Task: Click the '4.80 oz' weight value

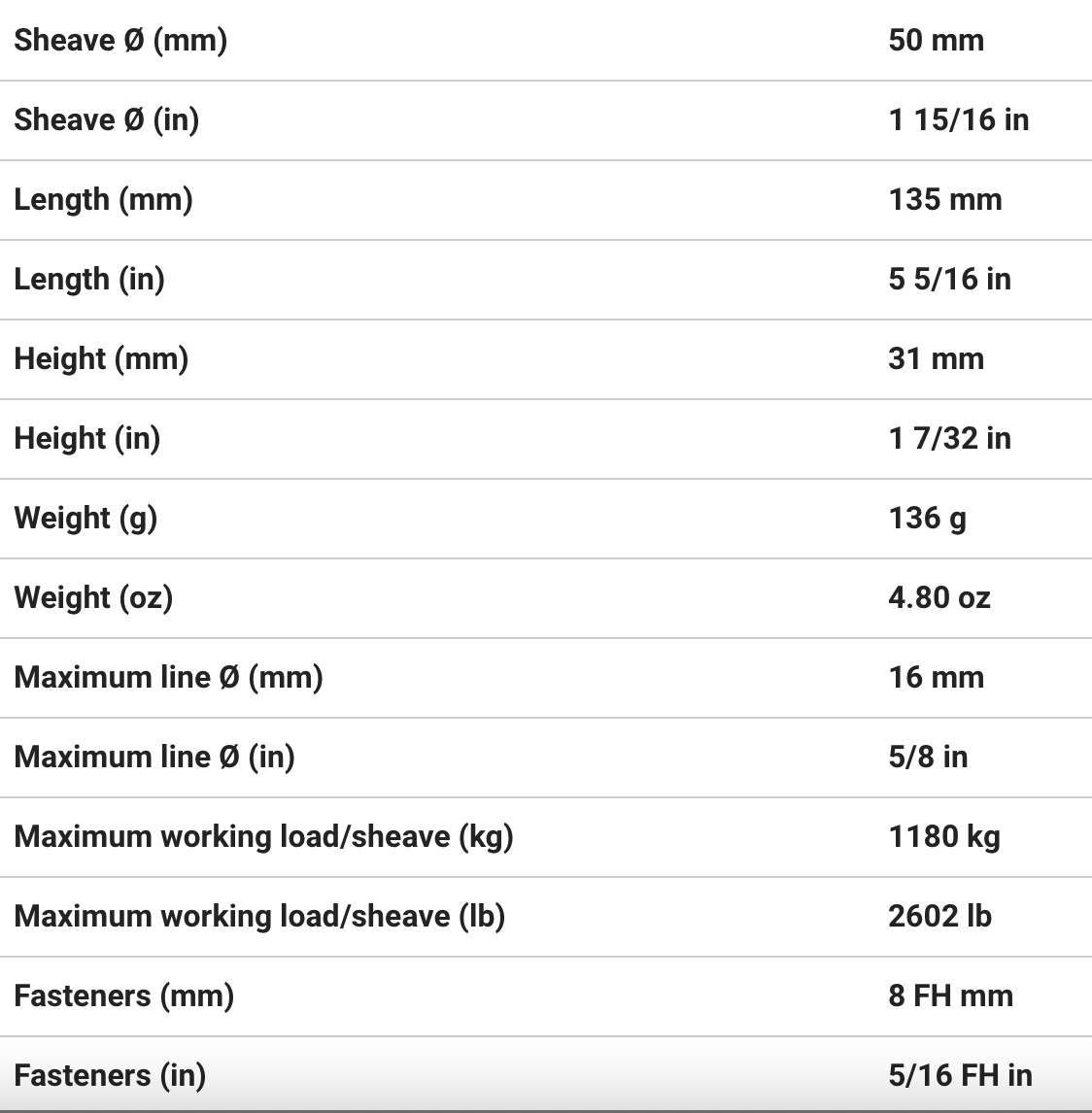Action: click(938, 598)
